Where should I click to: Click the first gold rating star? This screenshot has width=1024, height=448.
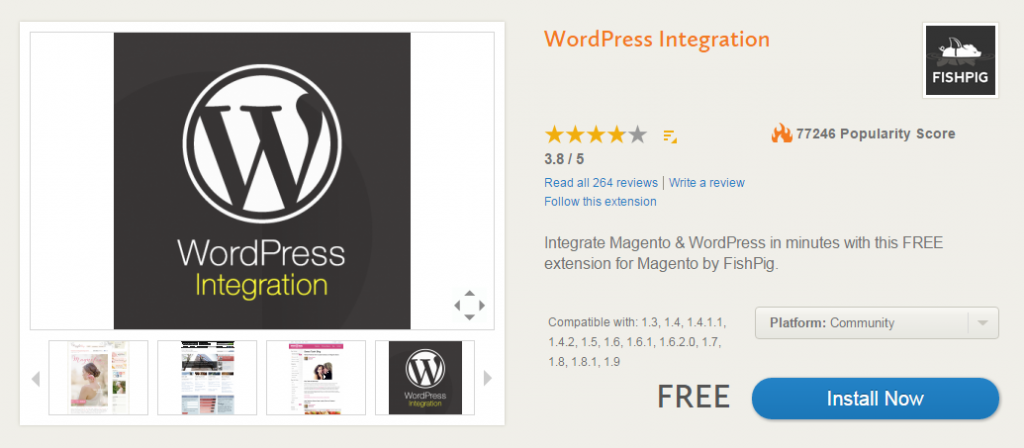pyautogui.click(x=554, y=135)
